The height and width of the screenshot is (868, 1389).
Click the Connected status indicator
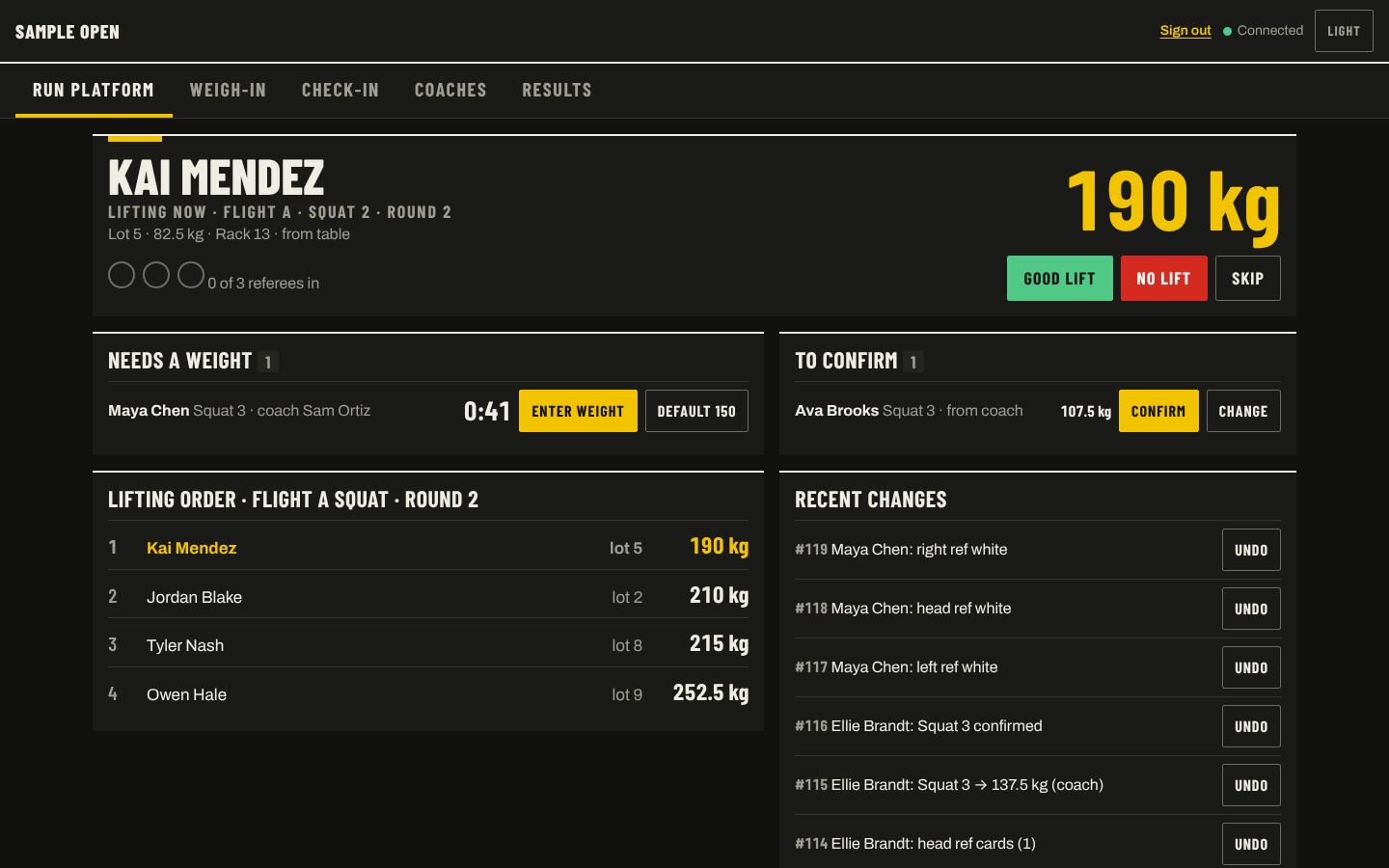[1263, 31]
